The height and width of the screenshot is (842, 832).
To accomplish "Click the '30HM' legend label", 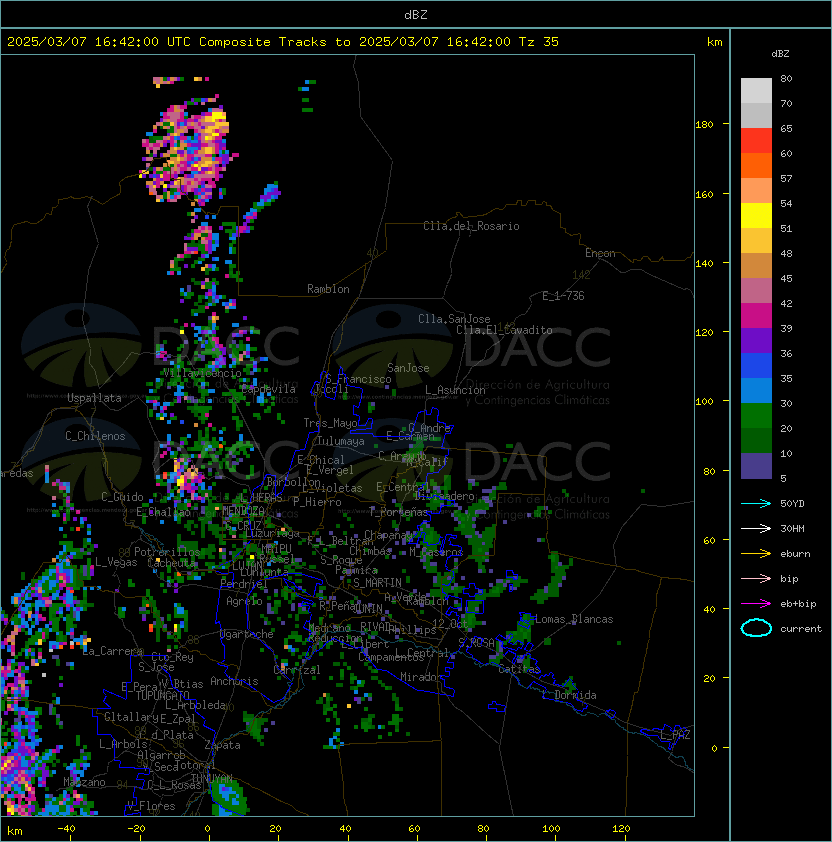I will click(x=792, y=528).
